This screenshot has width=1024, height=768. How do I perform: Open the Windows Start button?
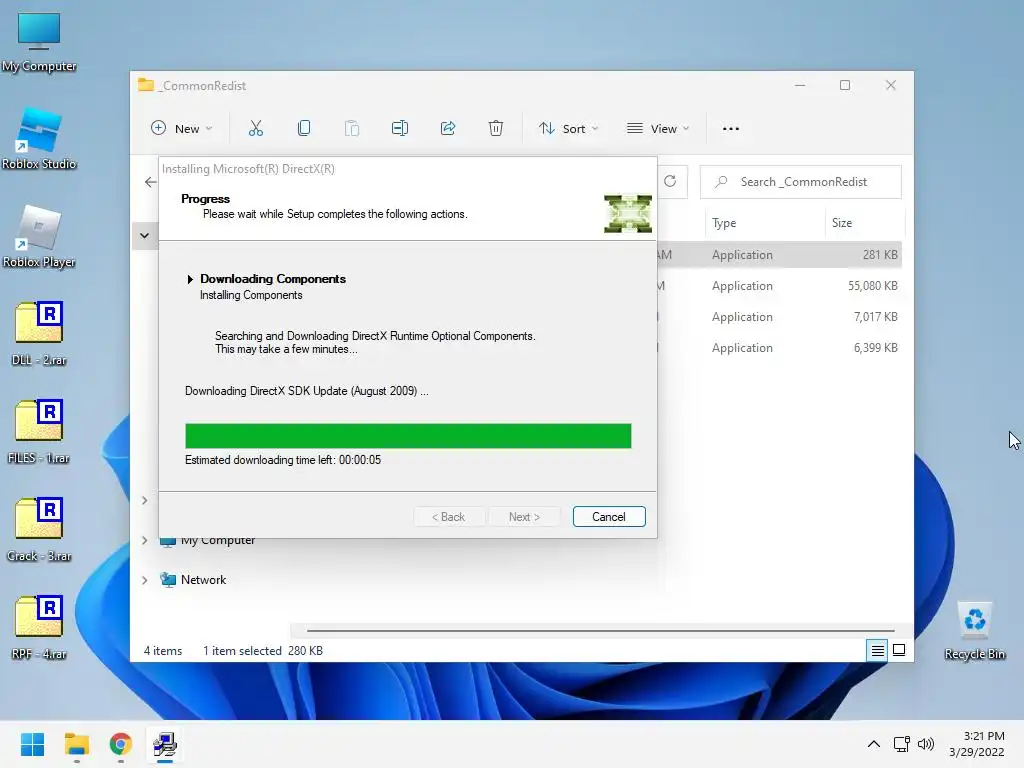(x=32, y=744)
